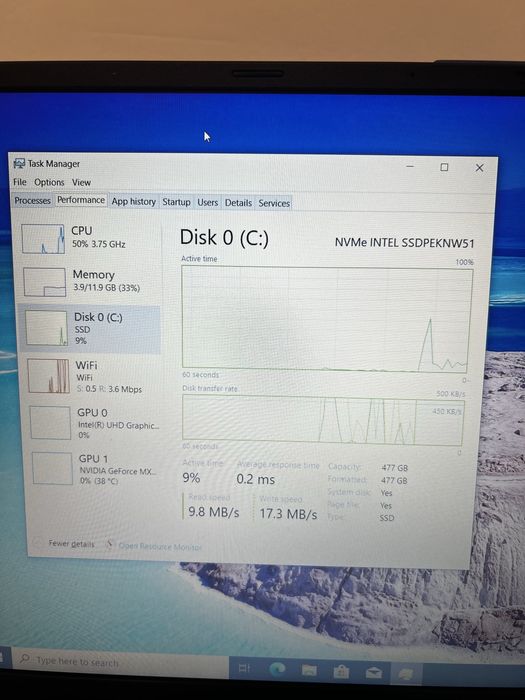This screenshot has width=525, height=700.
Task: Open the Startup tab
Action: tap(176, 202)
